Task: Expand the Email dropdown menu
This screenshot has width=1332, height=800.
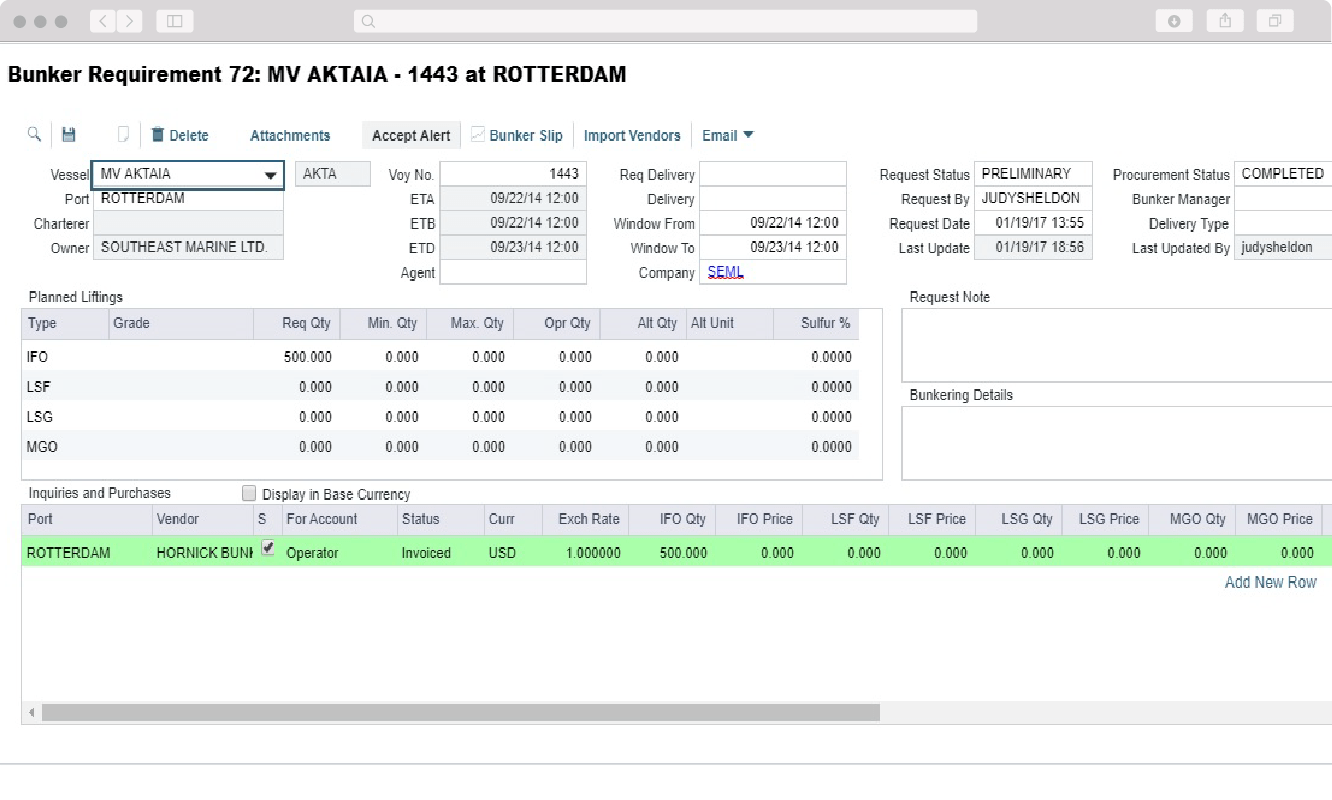Action: click(728, 135)
